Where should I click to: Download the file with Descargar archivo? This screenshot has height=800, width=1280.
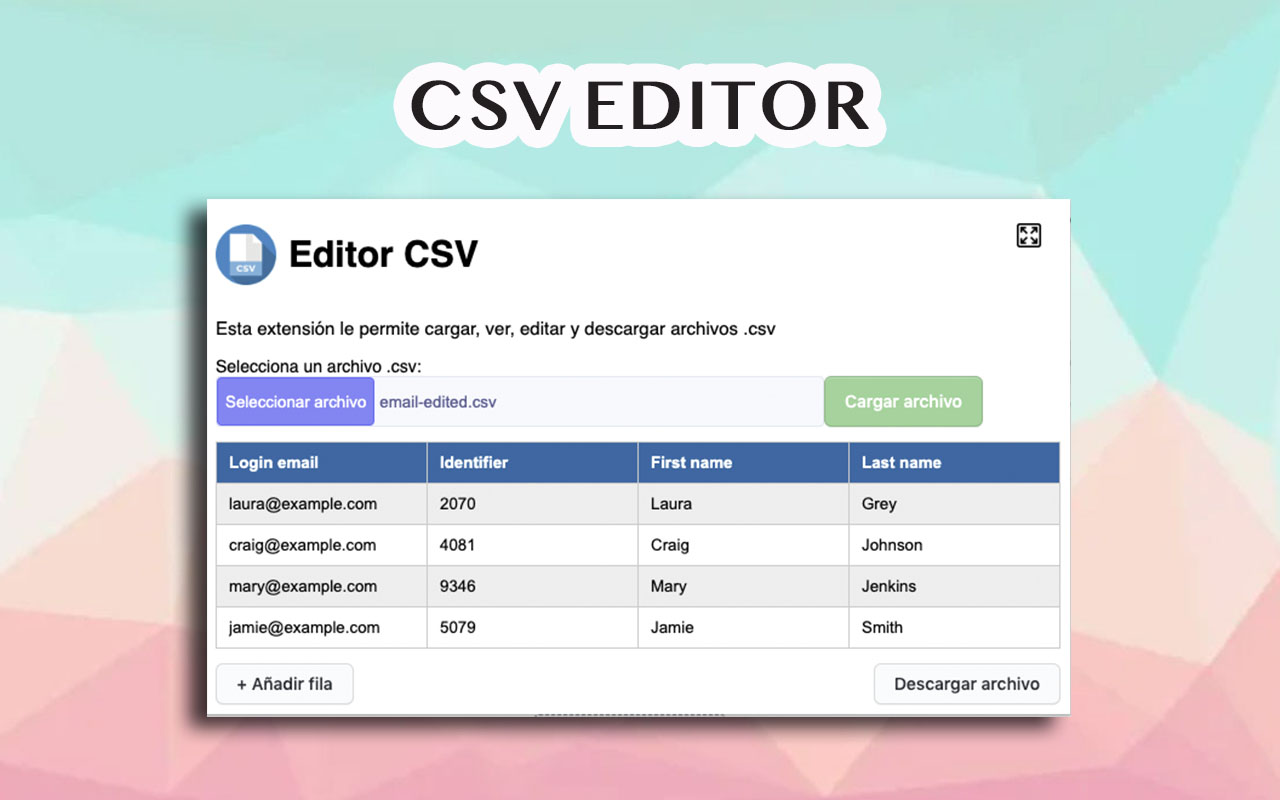967,684
